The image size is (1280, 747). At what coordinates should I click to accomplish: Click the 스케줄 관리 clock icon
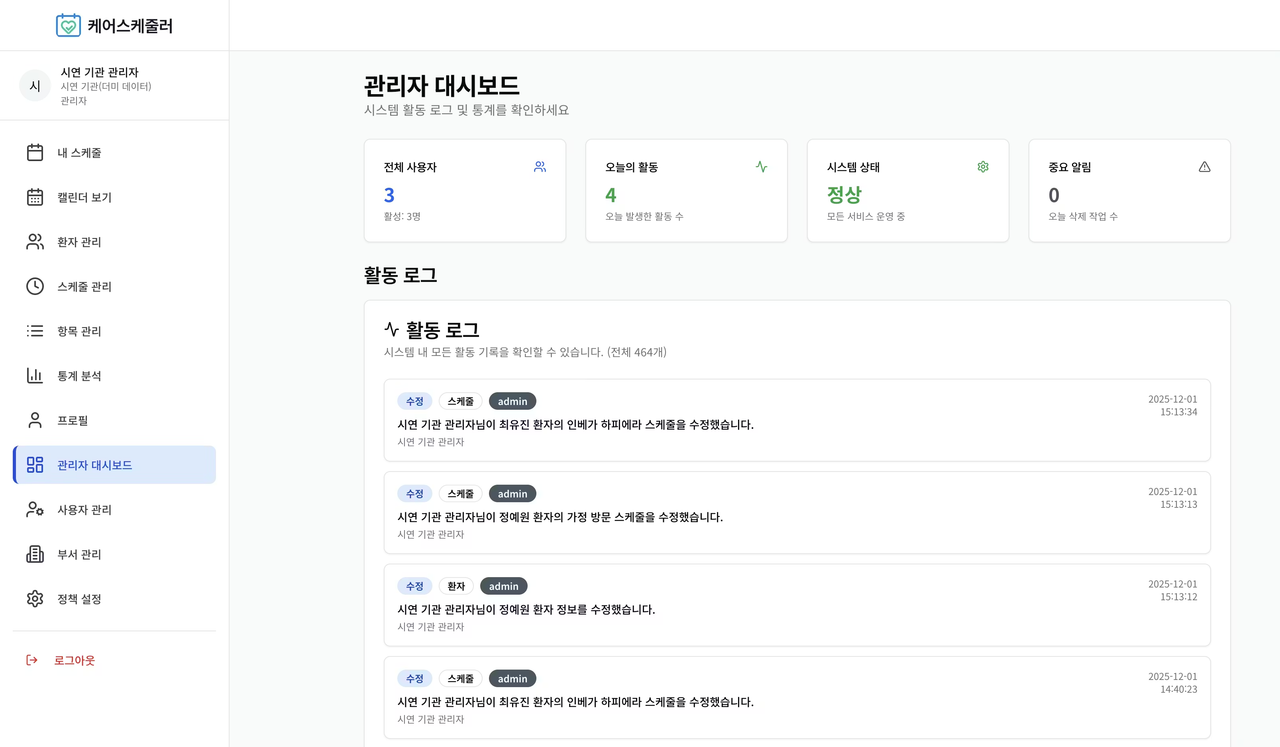(34, 286)
